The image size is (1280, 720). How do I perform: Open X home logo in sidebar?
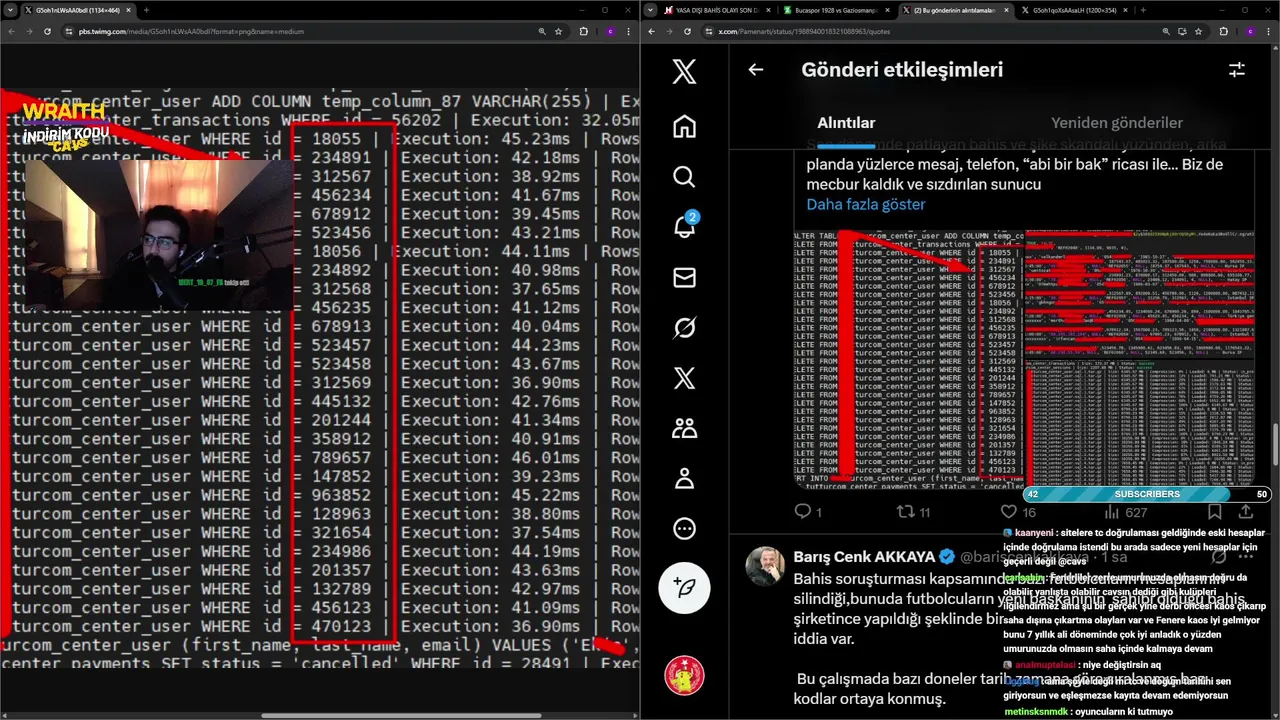pyautogui.click(x=684, y=72)
